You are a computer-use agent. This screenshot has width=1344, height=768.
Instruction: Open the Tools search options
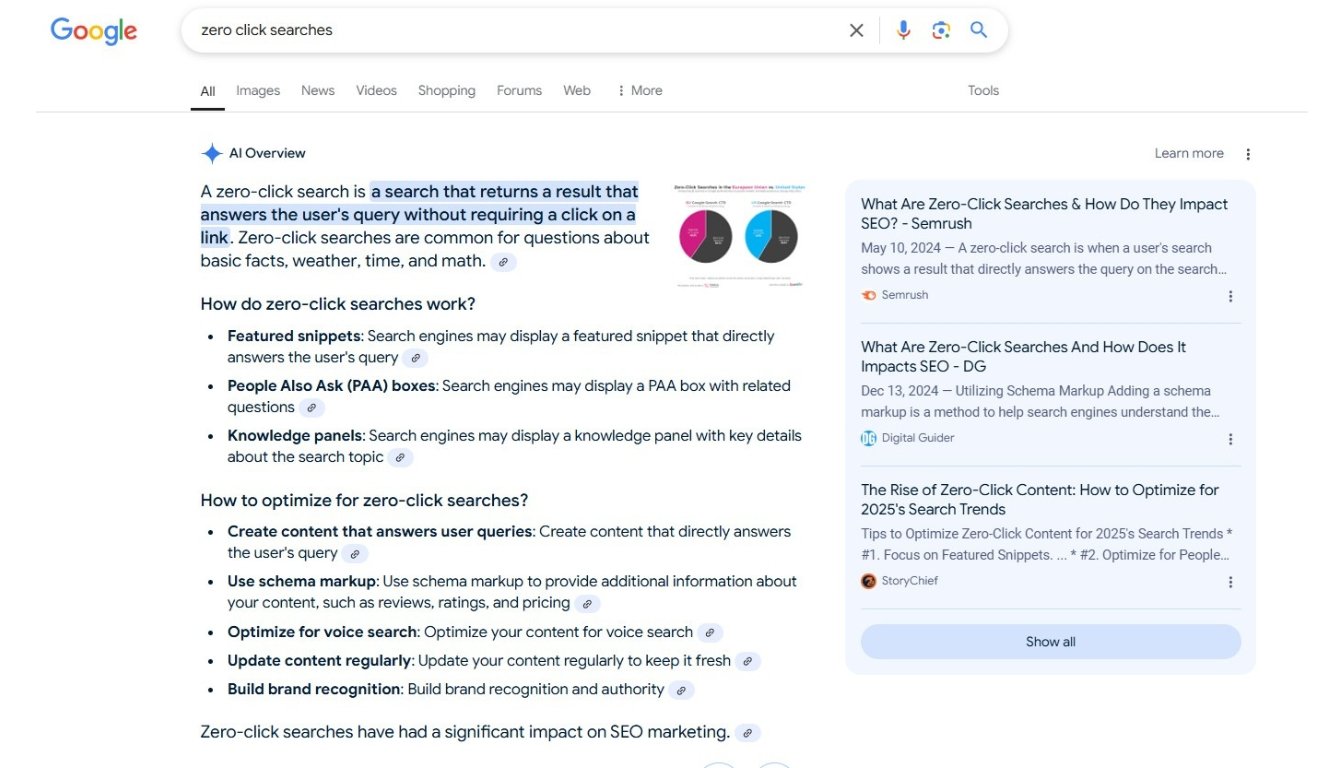pyautogui.click(x=983, y=90)
